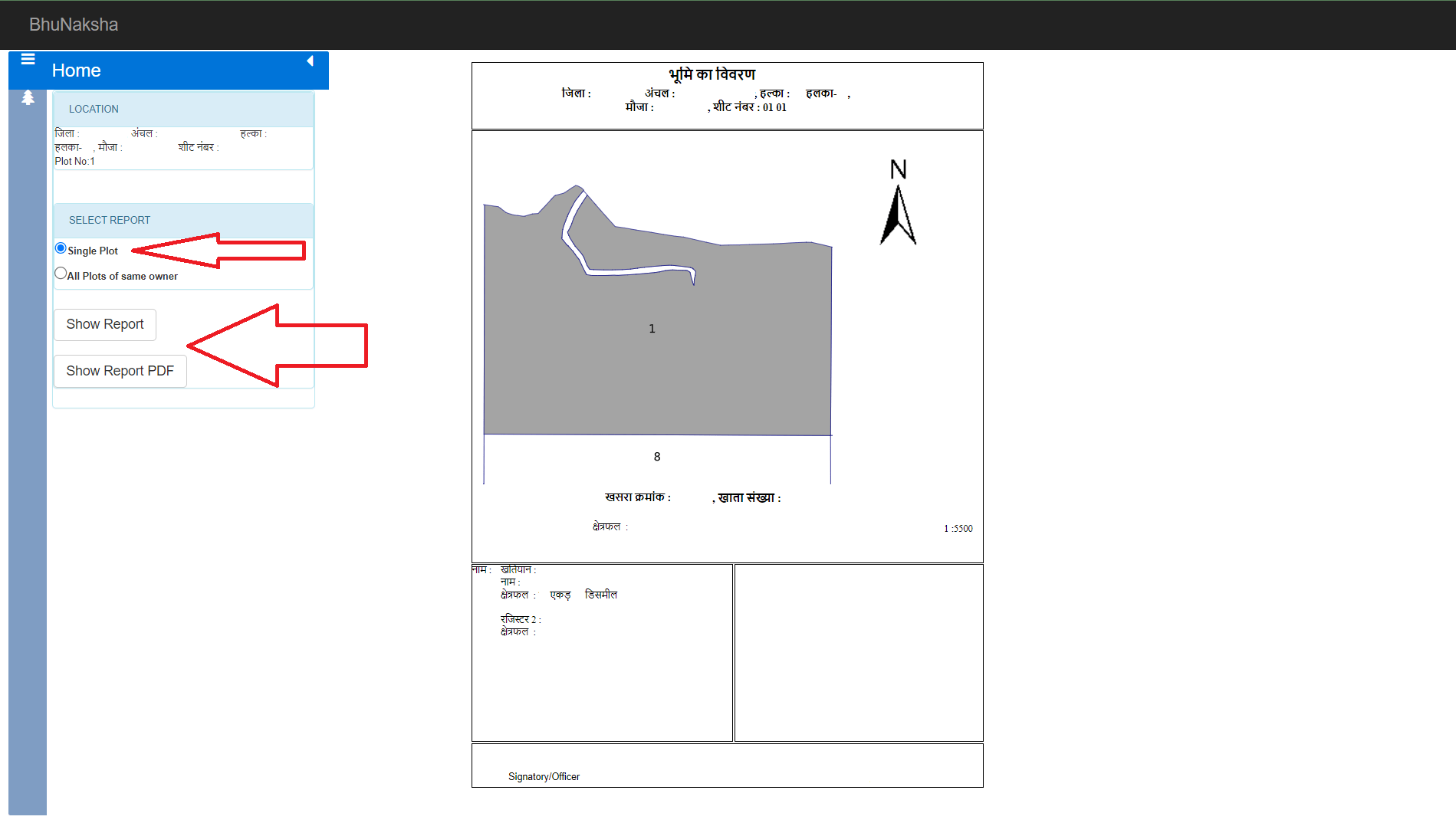Click the Home panel title

click(x=76, y=70)
